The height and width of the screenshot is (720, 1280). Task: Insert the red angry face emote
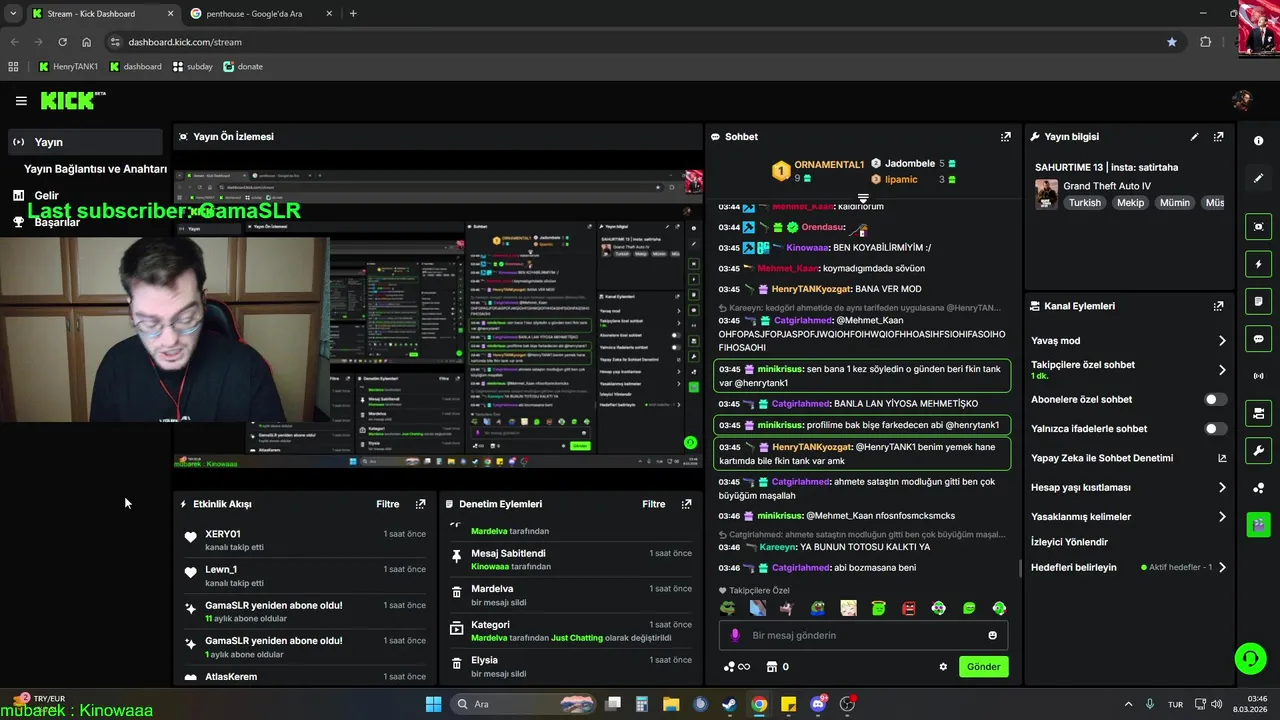(908, 608)
